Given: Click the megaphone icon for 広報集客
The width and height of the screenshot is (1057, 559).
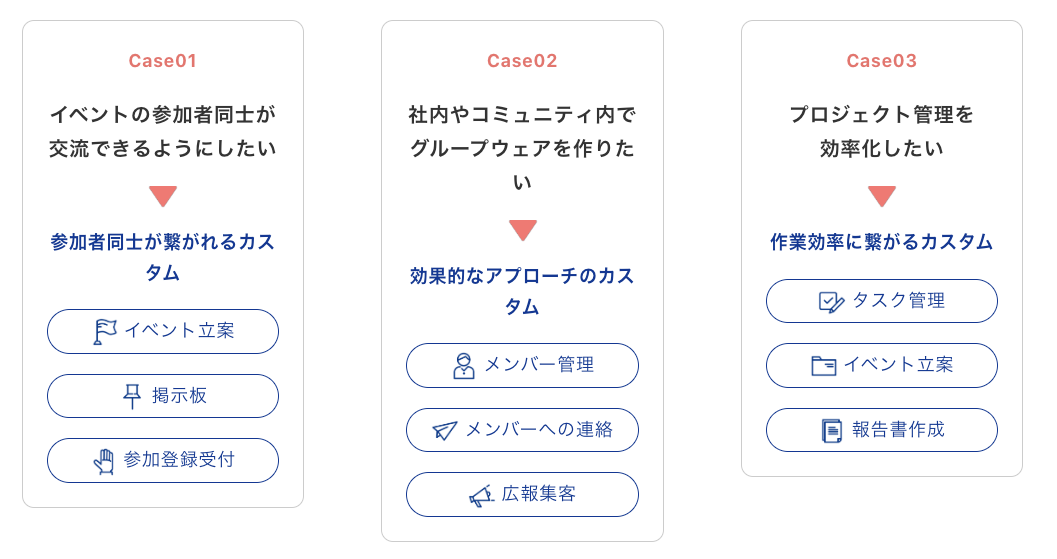Looking at the screenshot, I should point(481,495).
